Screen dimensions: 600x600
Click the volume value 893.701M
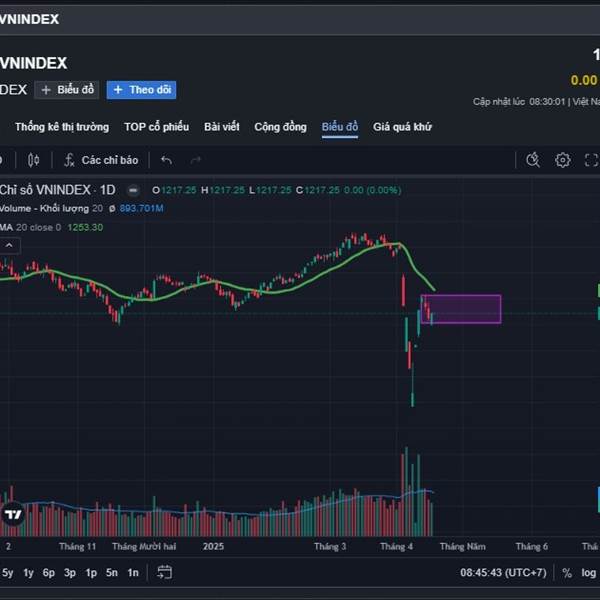141,209
